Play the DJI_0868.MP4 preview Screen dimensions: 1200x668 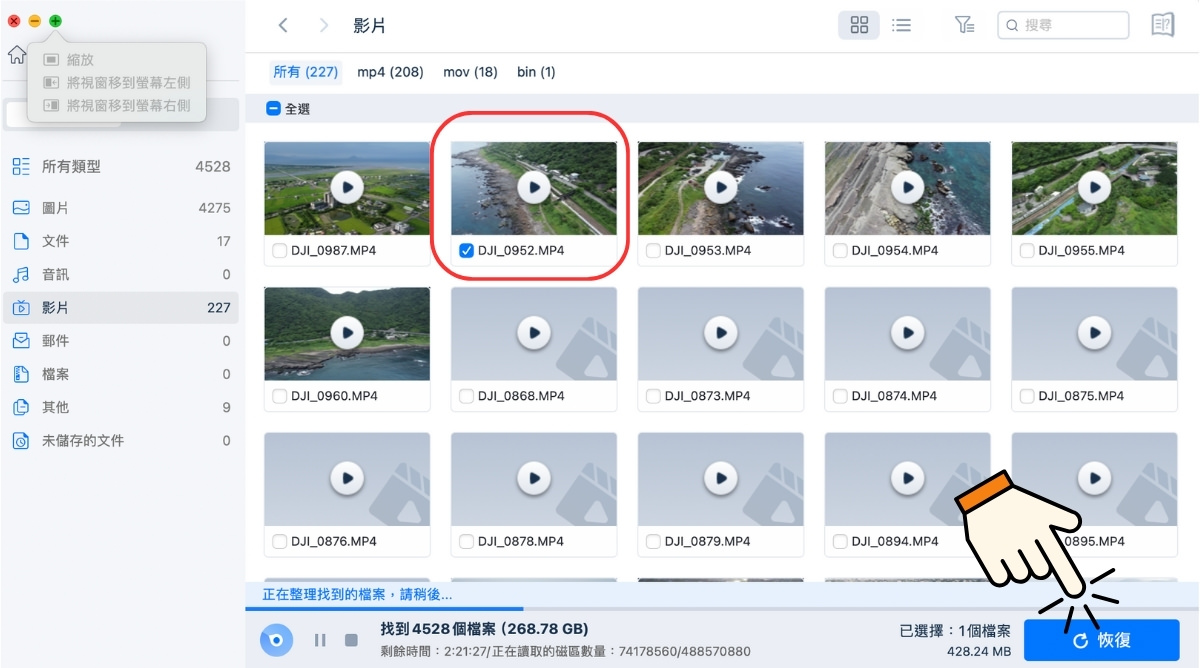534,333
